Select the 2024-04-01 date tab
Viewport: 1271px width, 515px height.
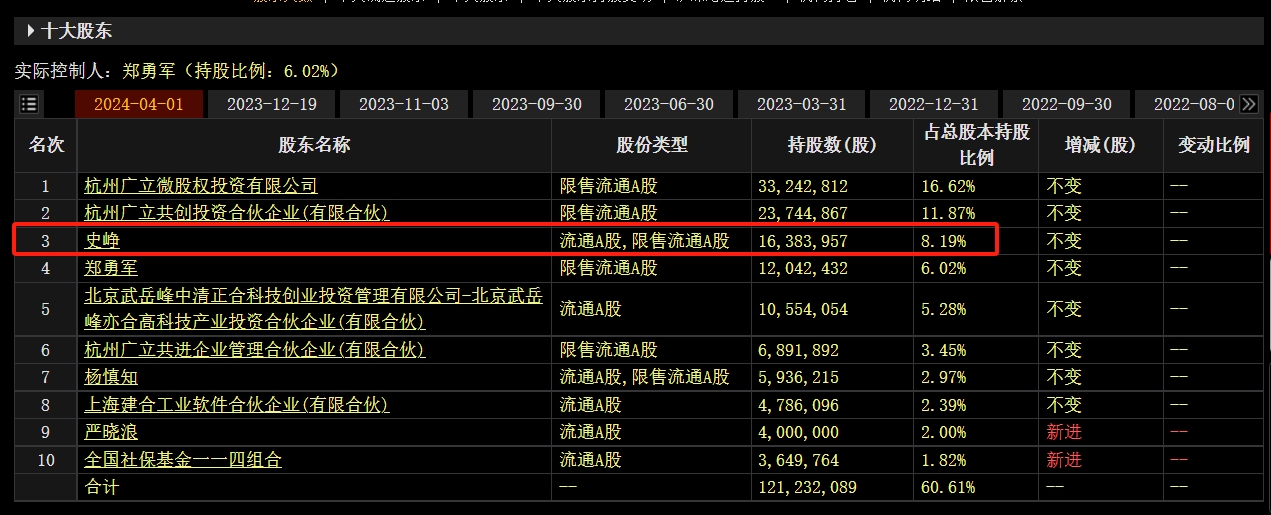pyautogui.click(x=139, y=104)
